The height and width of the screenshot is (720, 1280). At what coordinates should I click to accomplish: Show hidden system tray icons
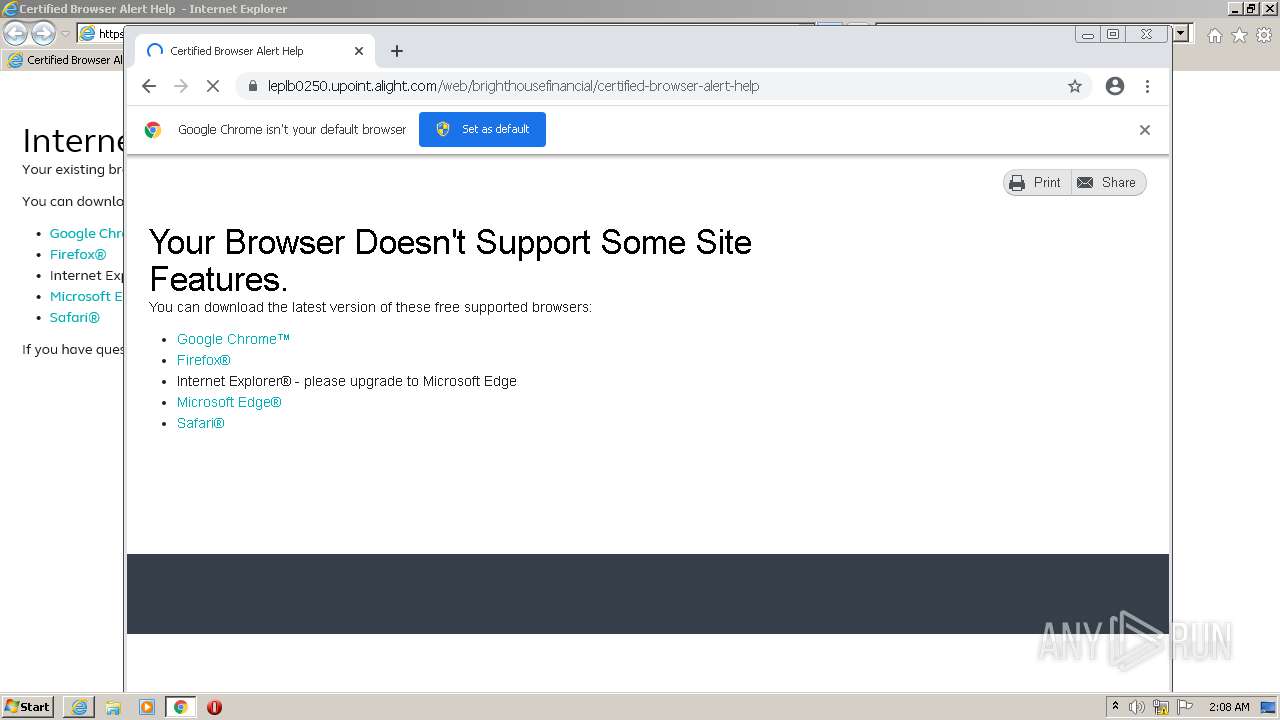click(1115, 707)
